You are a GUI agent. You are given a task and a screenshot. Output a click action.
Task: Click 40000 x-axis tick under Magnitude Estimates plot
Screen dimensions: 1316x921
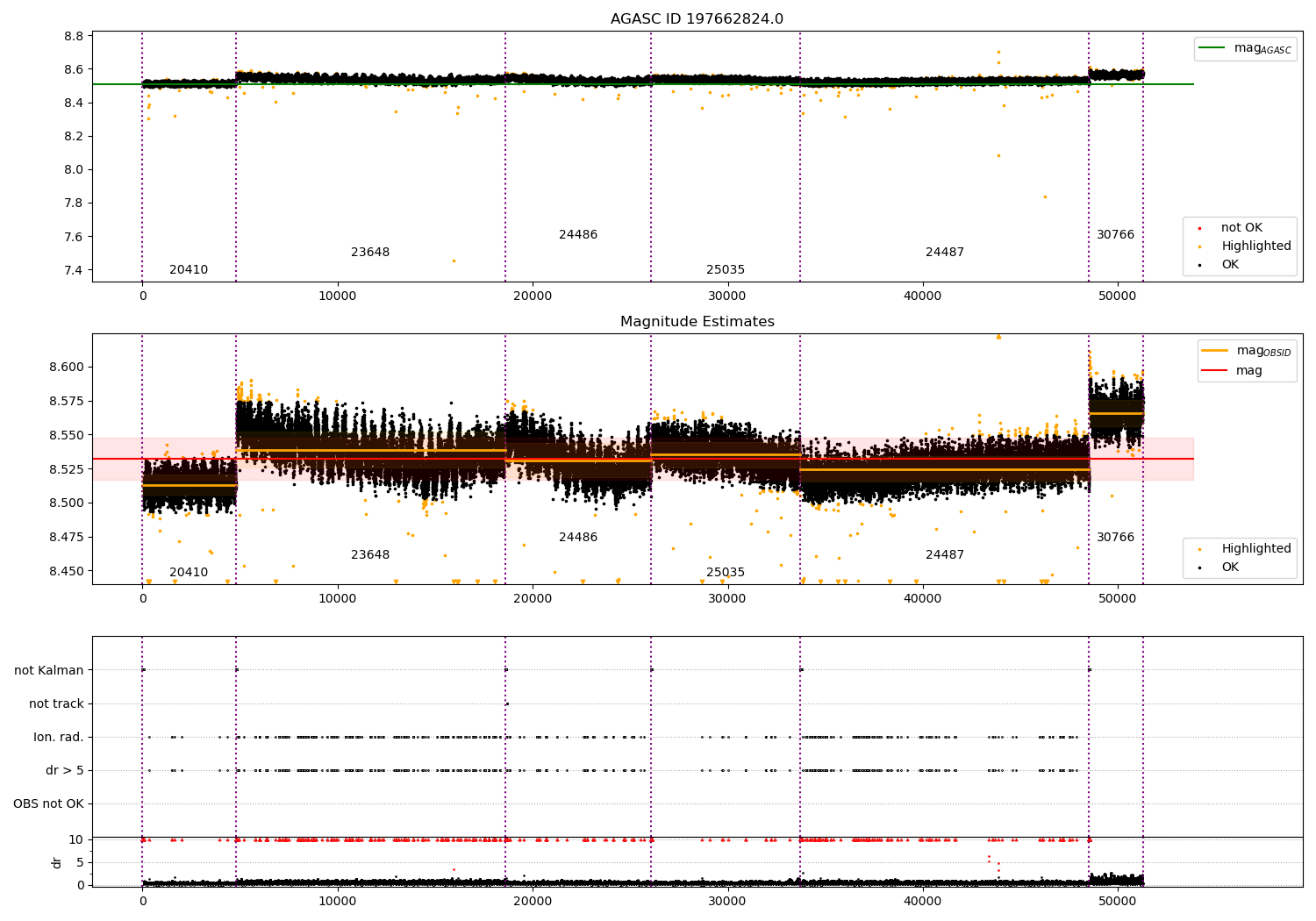(x=922, y=599)
